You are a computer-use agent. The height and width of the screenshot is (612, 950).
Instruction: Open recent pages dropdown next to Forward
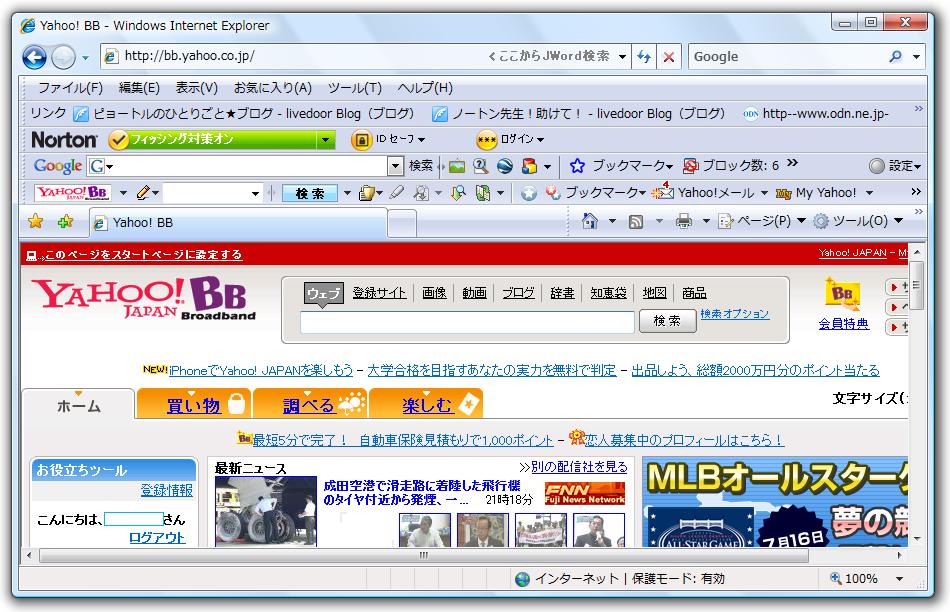(85, 58)
